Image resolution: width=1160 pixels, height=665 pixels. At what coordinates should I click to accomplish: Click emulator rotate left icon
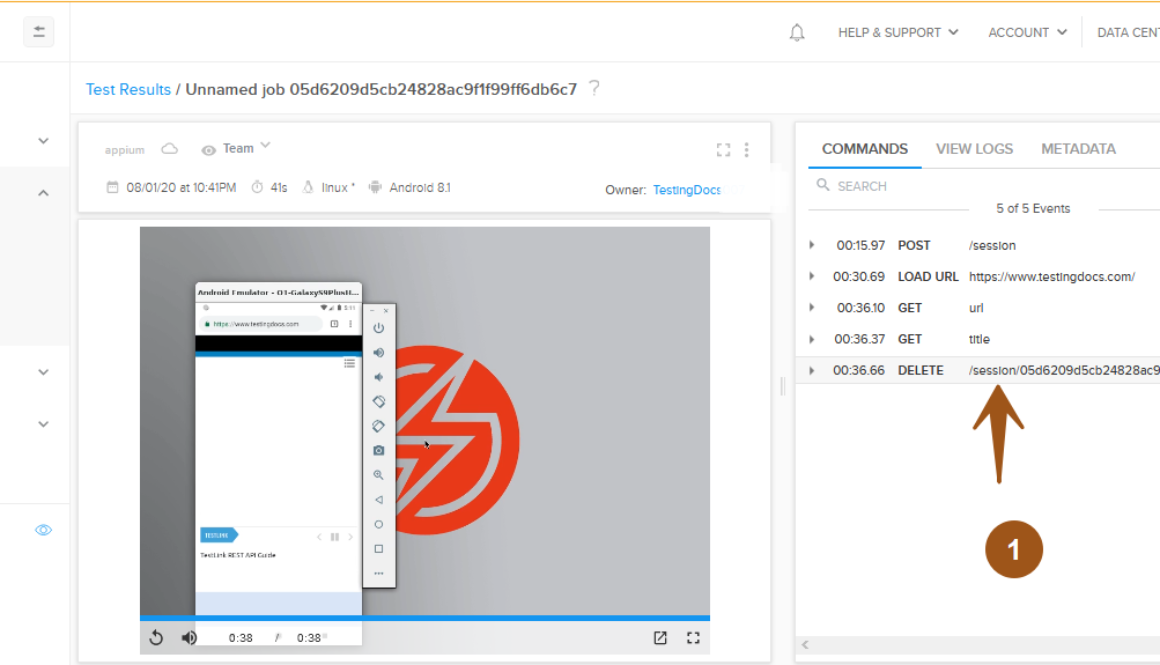click(379, 402)
